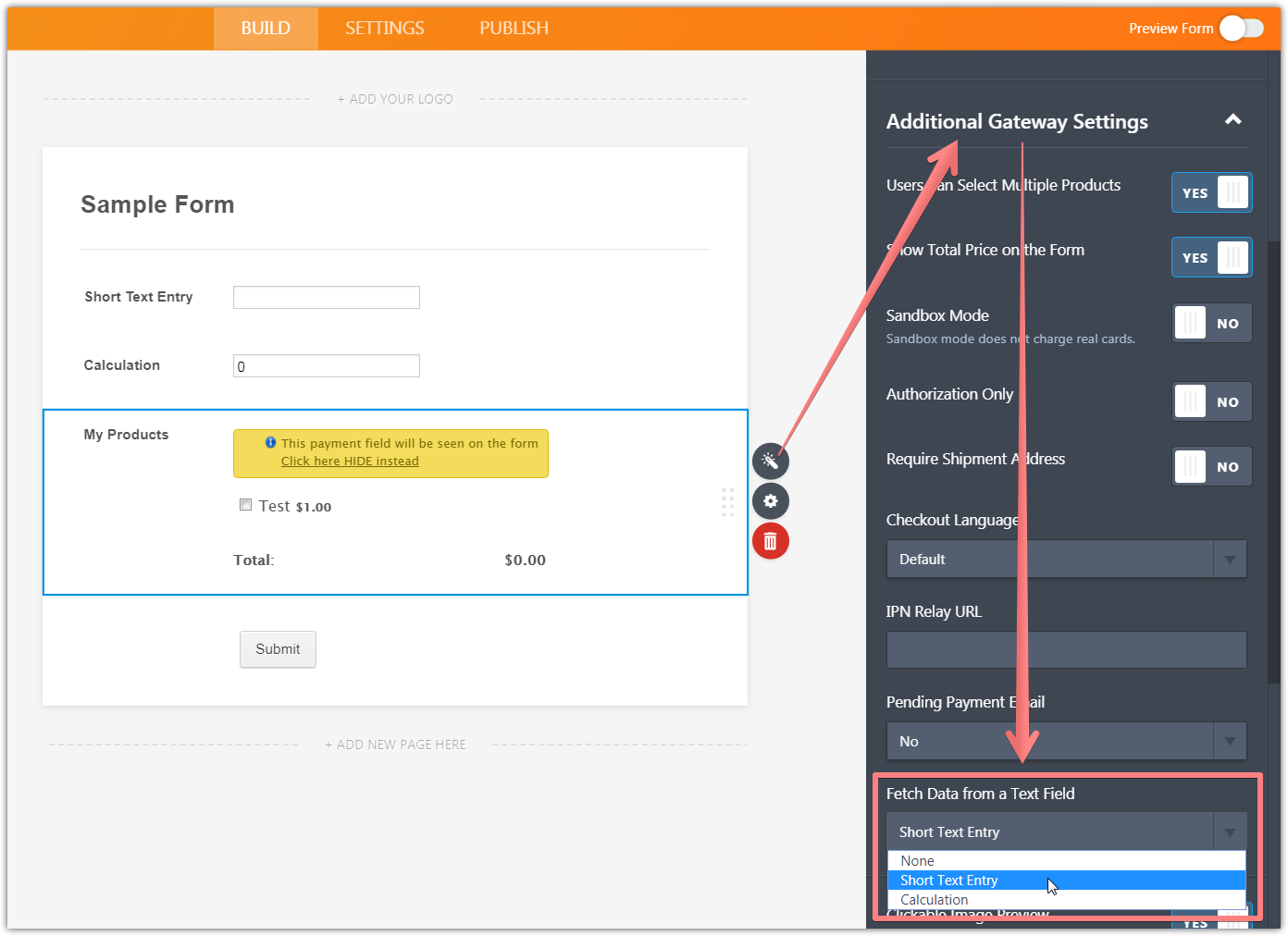Open Pending Payment Email dropdown
Screen dimensions: 1288x936
[1066, 742]
